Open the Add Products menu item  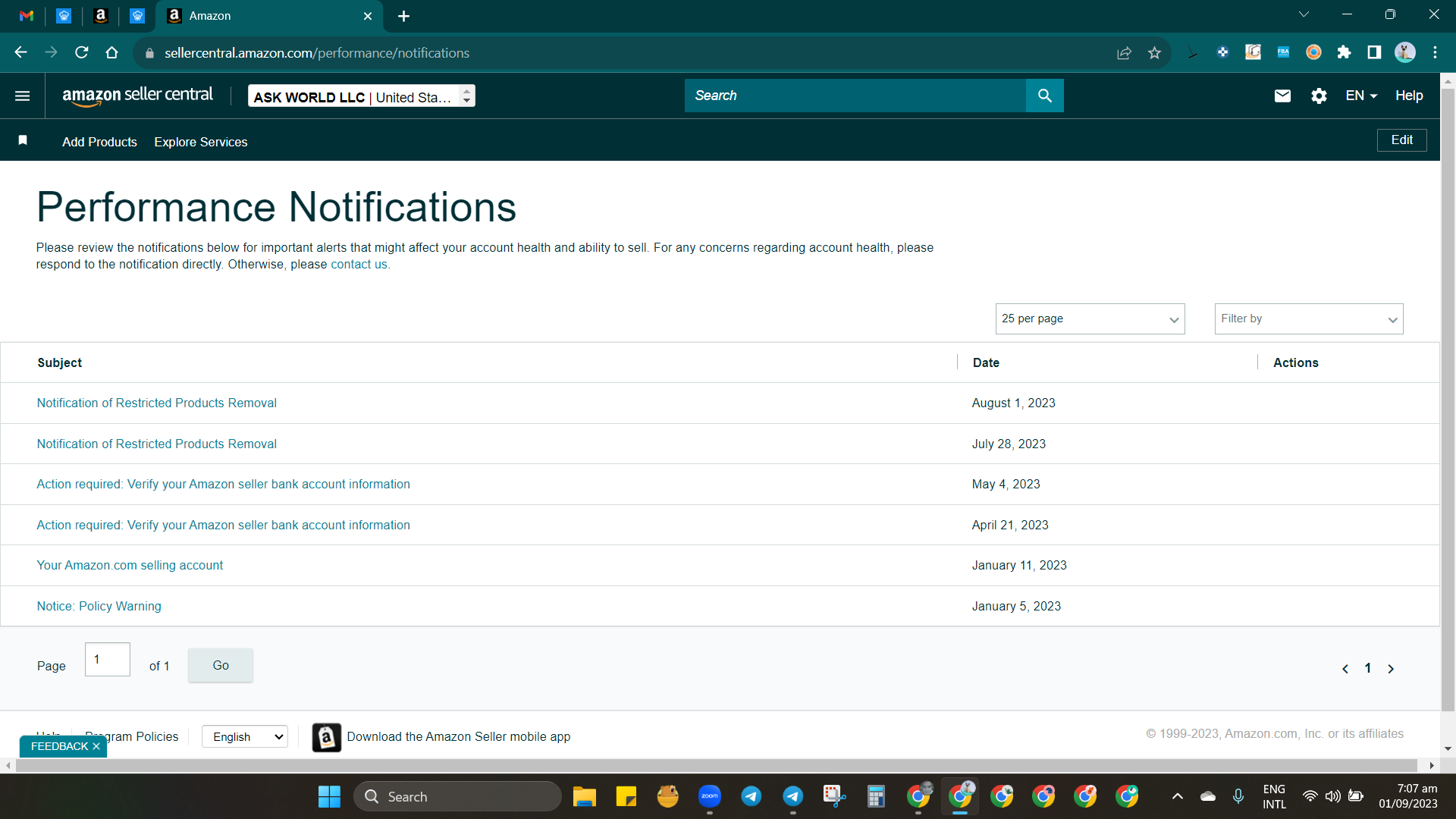(99, 143)
